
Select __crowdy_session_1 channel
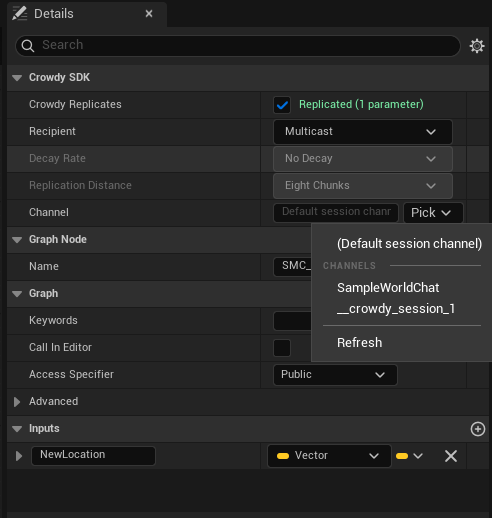click(396, 309)
